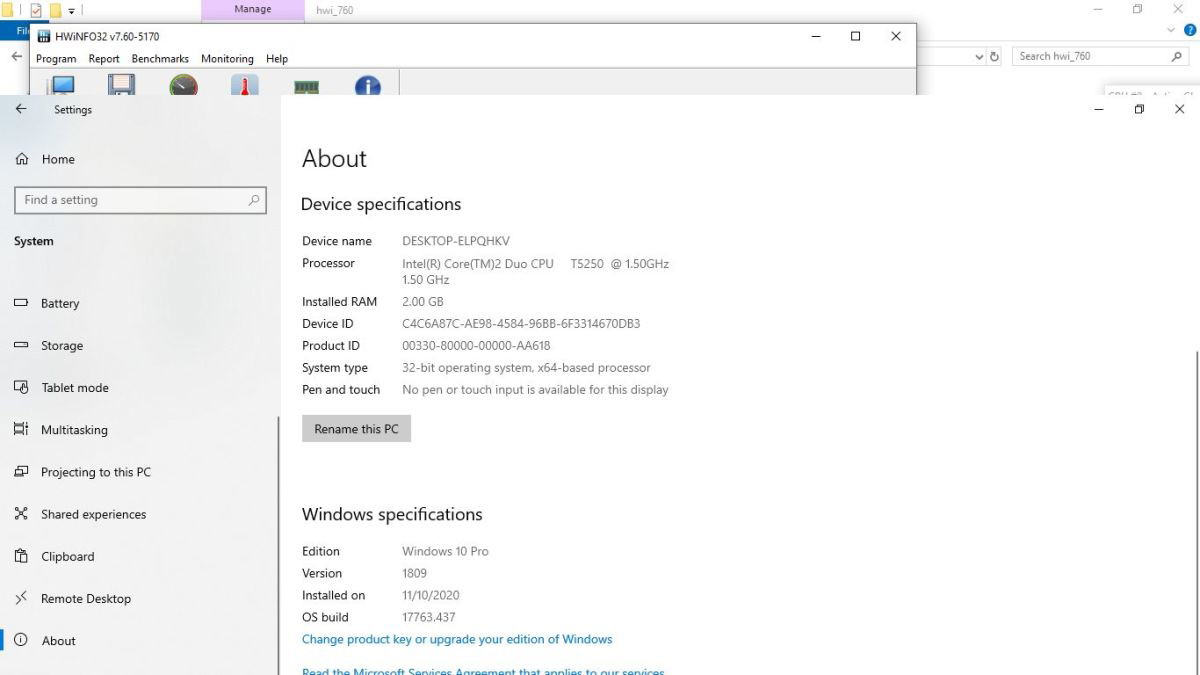Expand the Explorer ribbon chevron
Screen dimensions: 1200x675
click(x=1172, y=30)
